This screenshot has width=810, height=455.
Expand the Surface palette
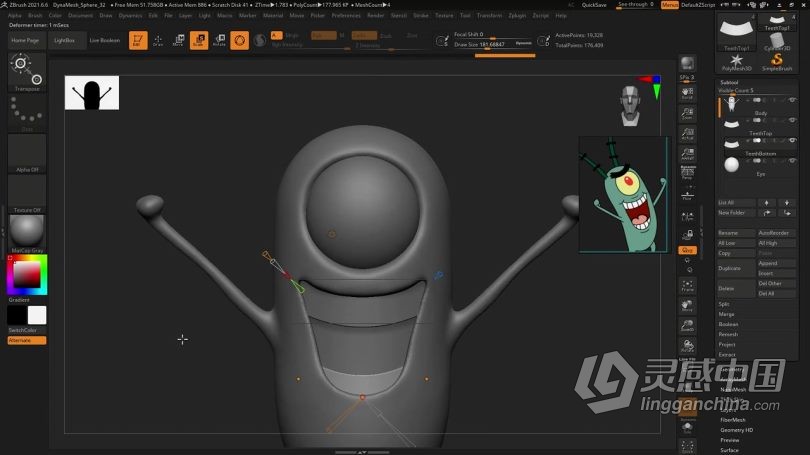point(729,450)
